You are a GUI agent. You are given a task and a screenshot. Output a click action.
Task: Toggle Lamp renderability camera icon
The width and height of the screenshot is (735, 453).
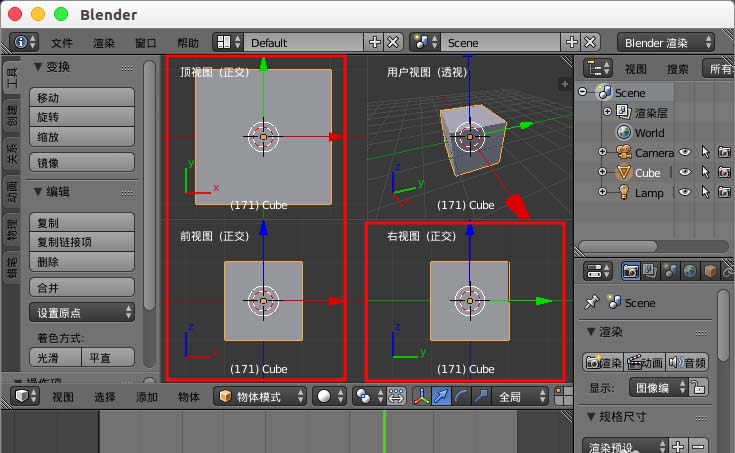pyautogui.click(x=724, y=192)
